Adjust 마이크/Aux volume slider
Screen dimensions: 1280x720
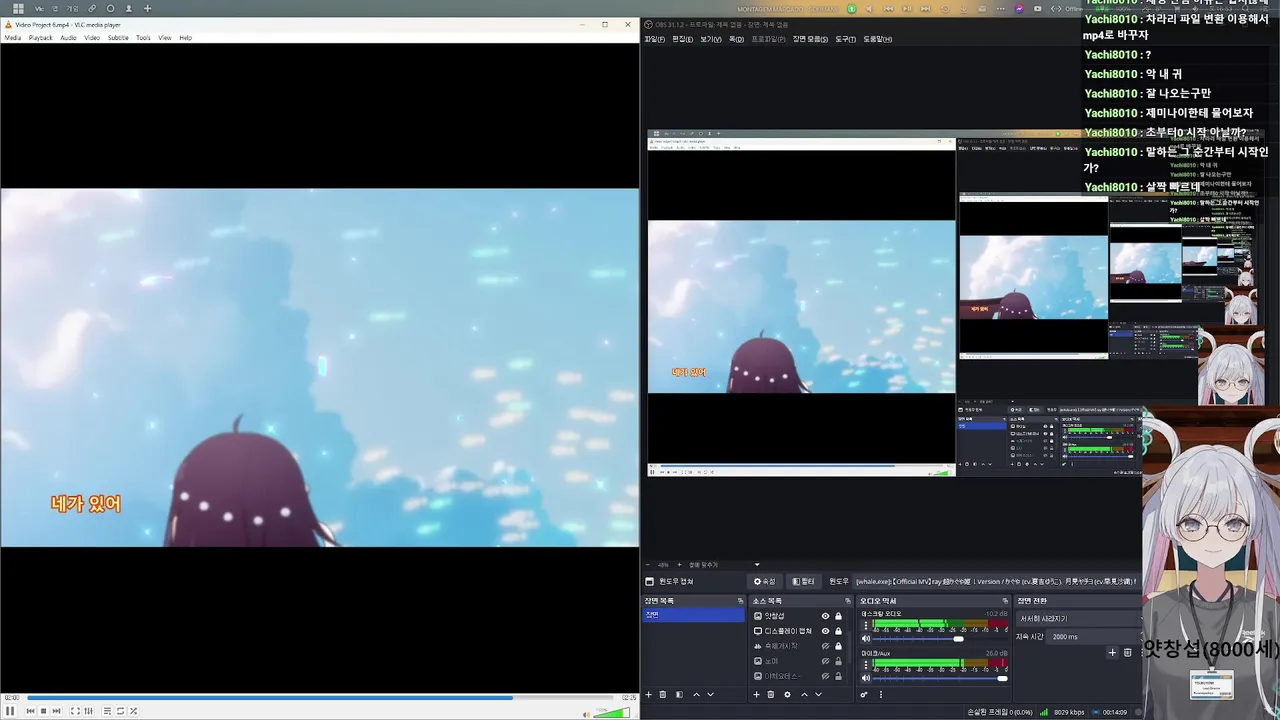click(939, 678)
